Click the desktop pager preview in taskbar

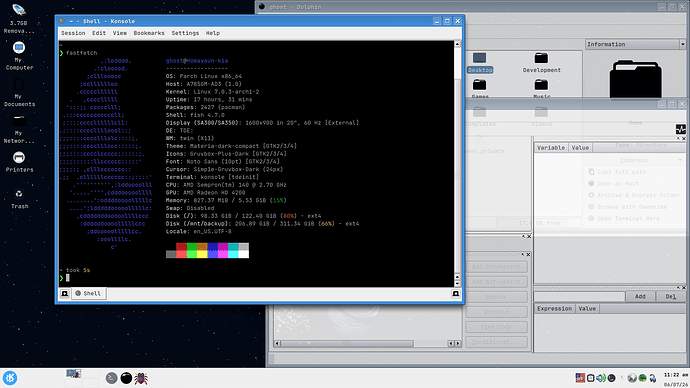coord(73,373)
